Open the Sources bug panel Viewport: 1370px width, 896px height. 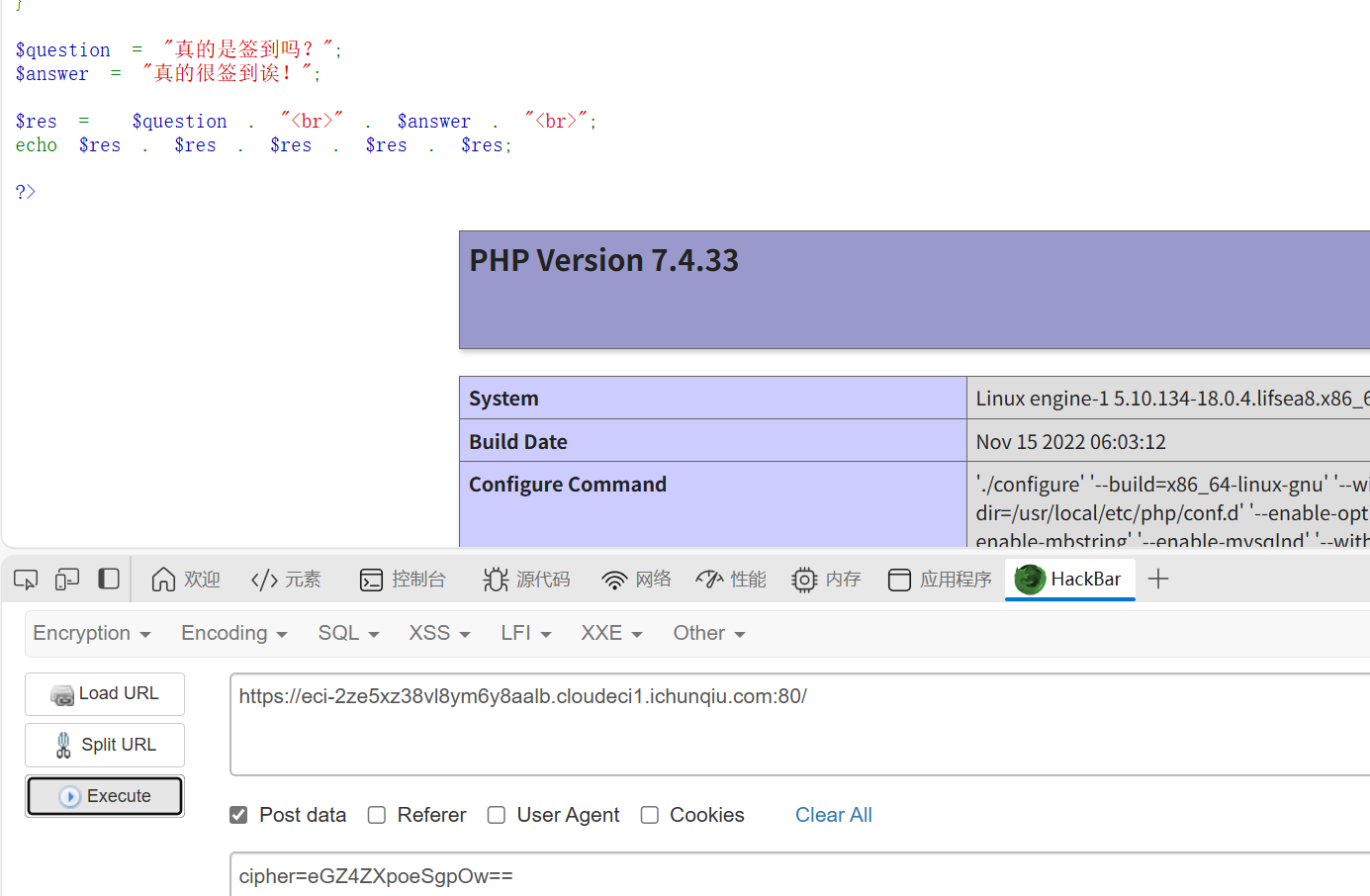click(526, 580)
